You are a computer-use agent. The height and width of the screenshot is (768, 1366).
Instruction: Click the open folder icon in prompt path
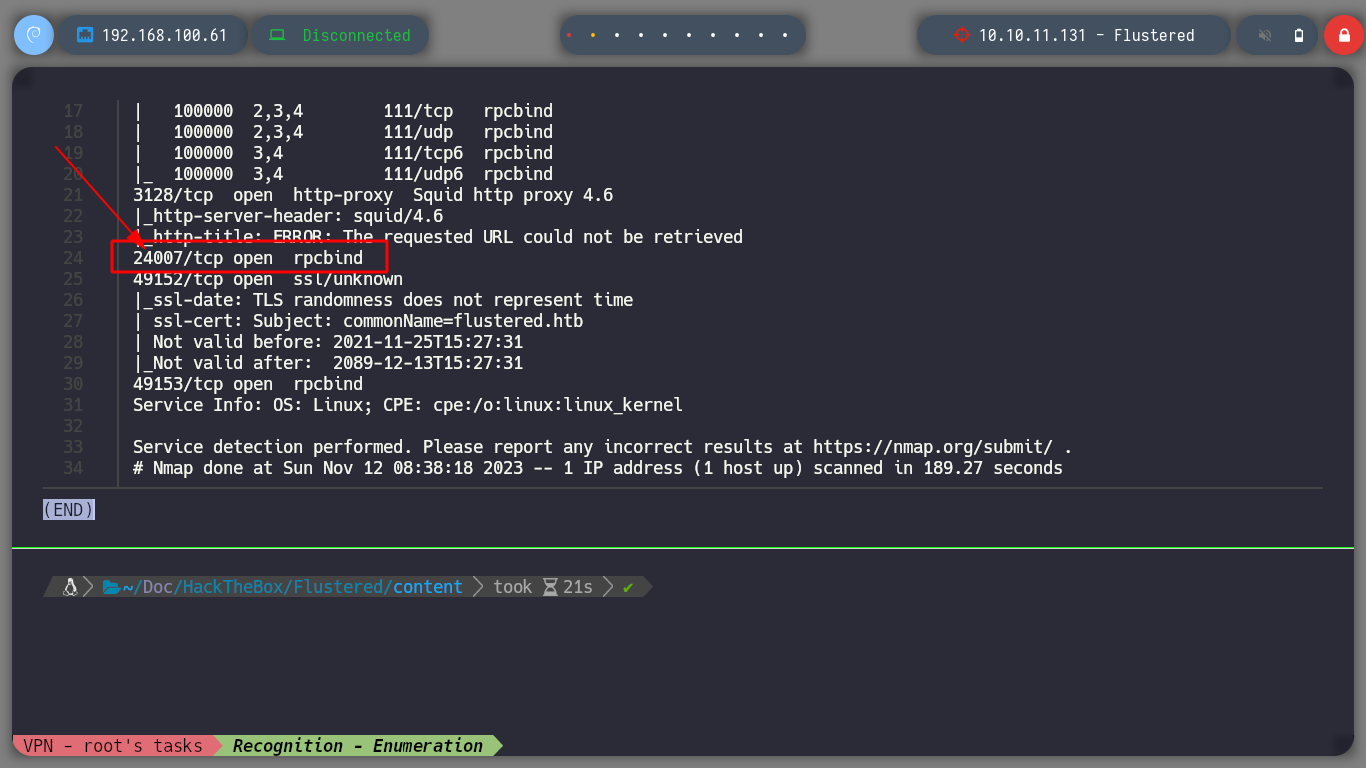coord(111,587)
